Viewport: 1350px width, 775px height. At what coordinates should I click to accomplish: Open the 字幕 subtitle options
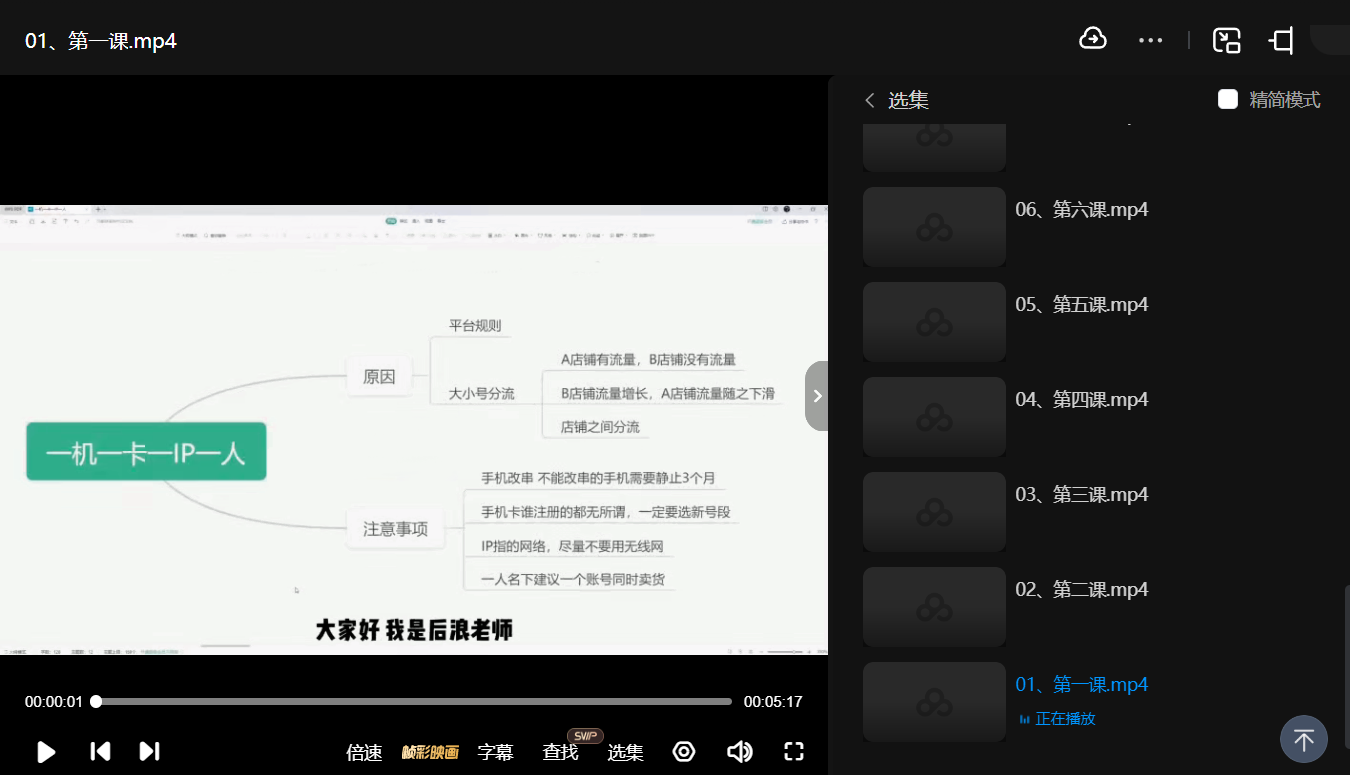coord(495,753)
